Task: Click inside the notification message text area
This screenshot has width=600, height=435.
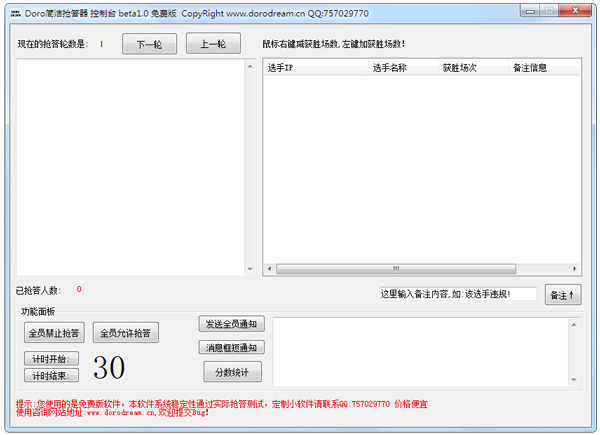Action: [421, 352]
